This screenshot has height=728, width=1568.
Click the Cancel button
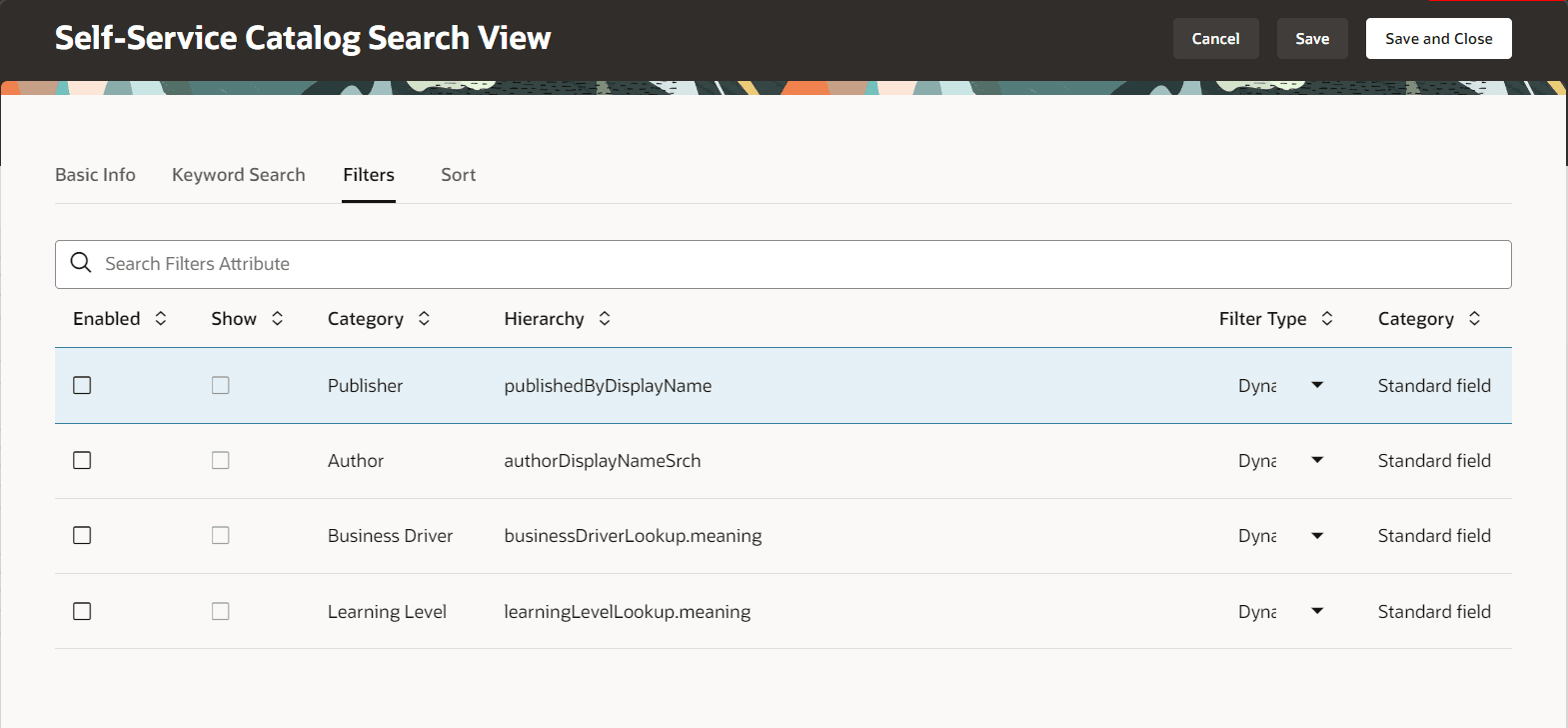[1215, 39]
